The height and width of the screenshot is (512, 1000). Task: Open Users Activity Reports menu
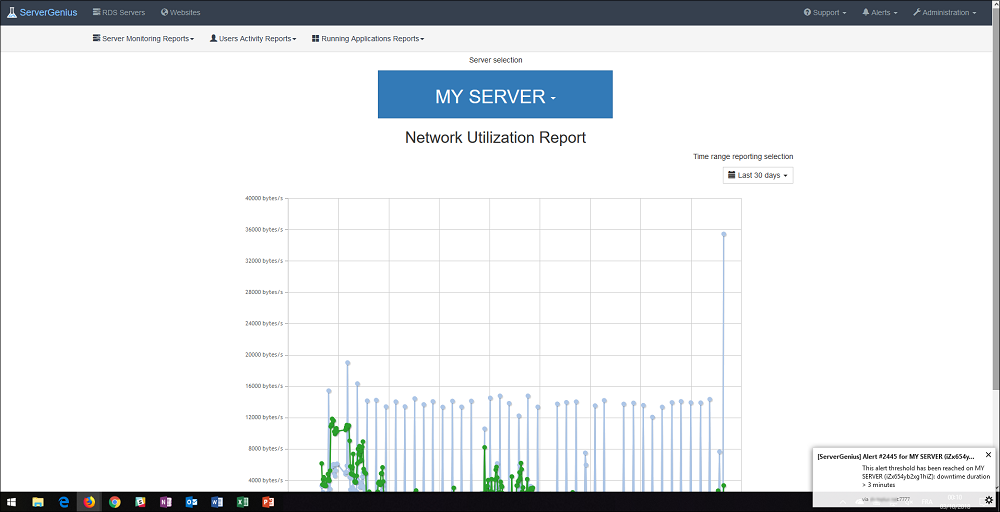pyautogui.click(x=253, y=39)
